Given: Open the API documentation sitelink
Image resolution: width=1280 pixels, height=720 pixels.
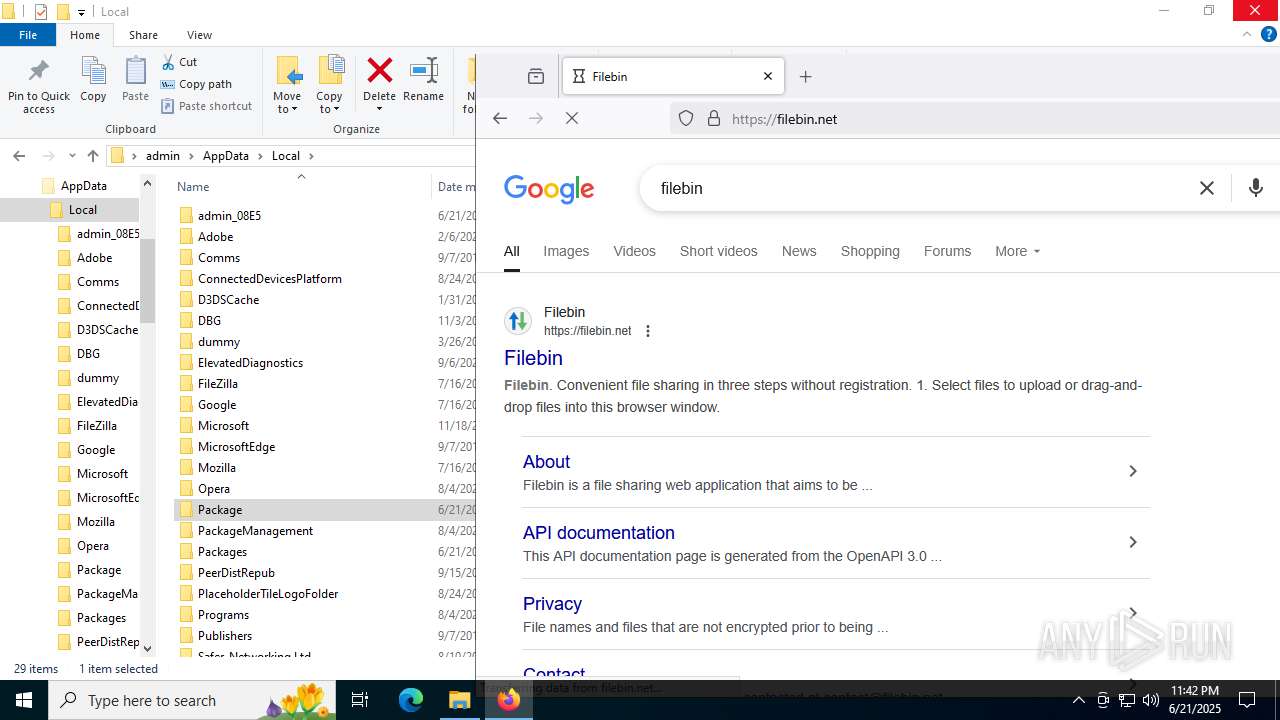Looking at the screenshot, I should pyautogui.click(x=599, y=533).
